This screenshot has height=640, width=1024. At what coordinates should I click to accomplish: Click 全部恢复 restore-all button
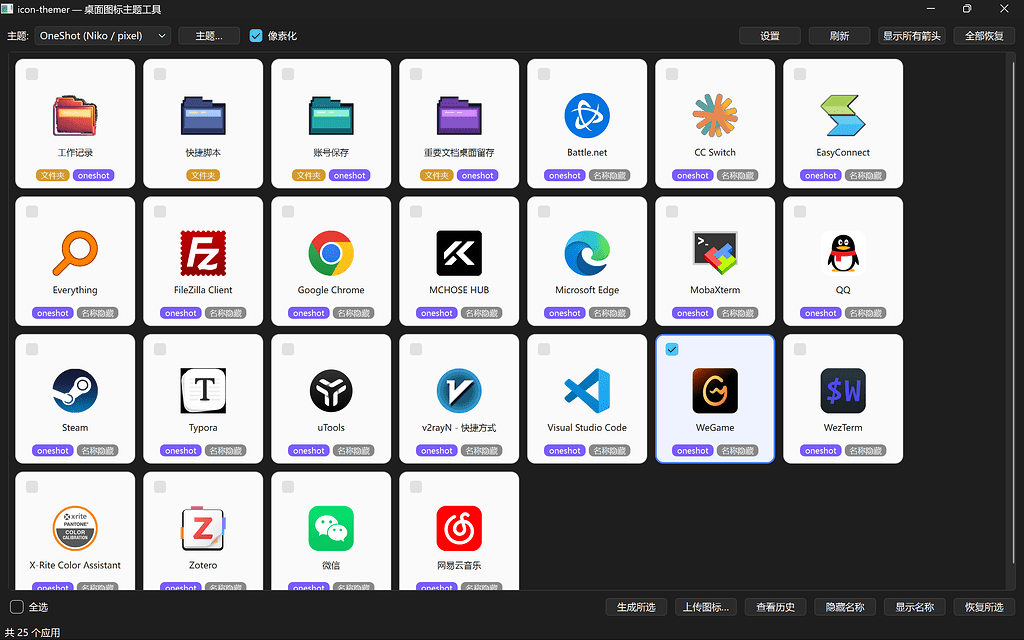(984, 36)
